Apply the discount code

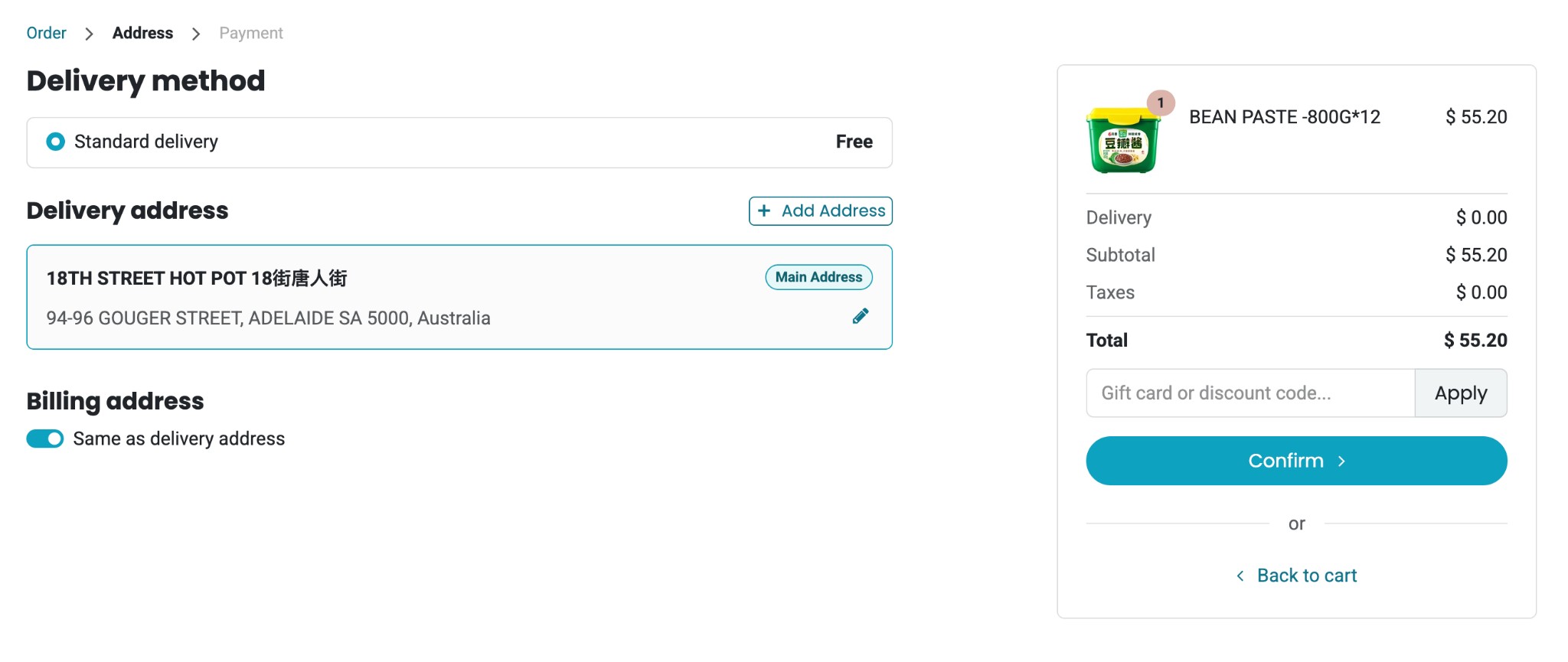(x=1461, y=393)
